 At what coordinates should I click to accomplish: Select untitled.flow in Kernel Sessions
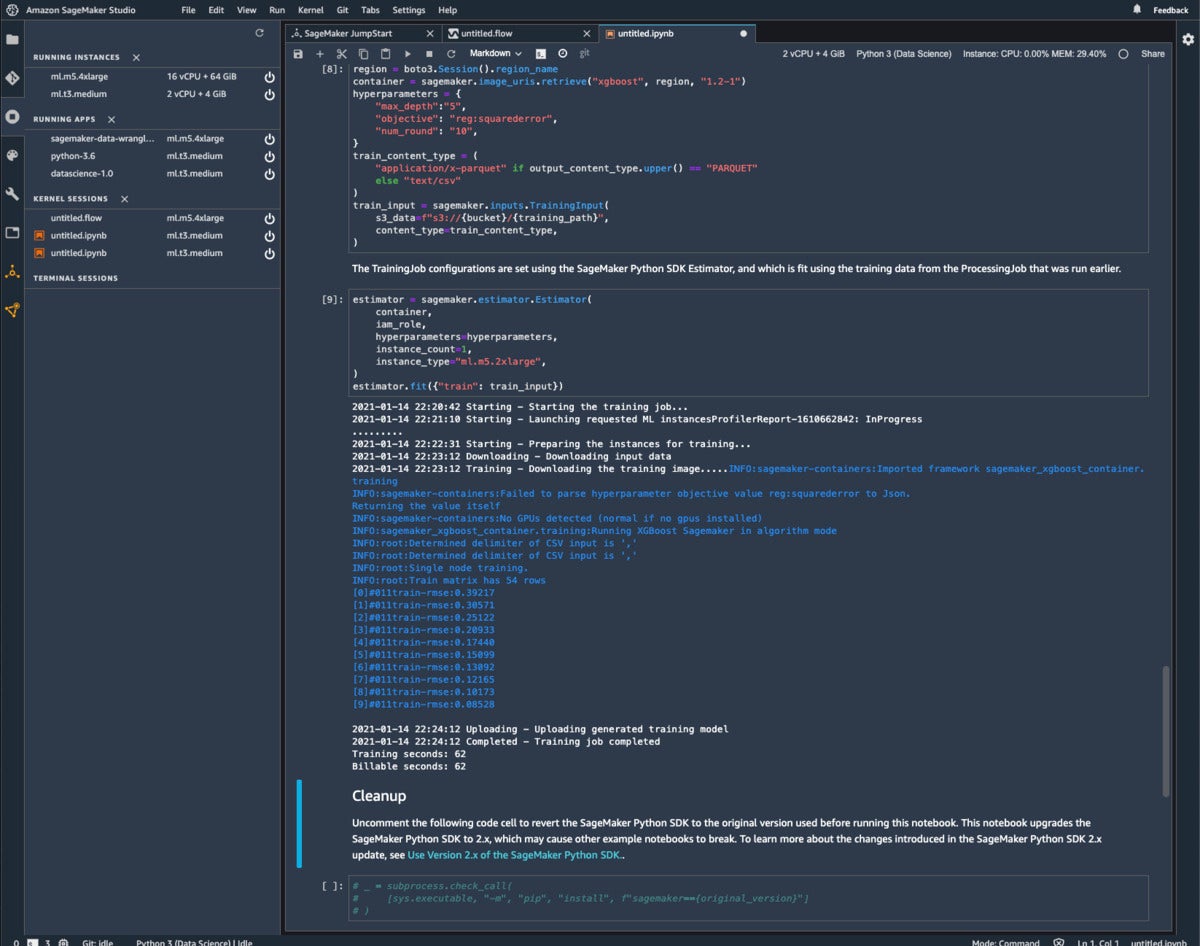(x=76, y=218)
